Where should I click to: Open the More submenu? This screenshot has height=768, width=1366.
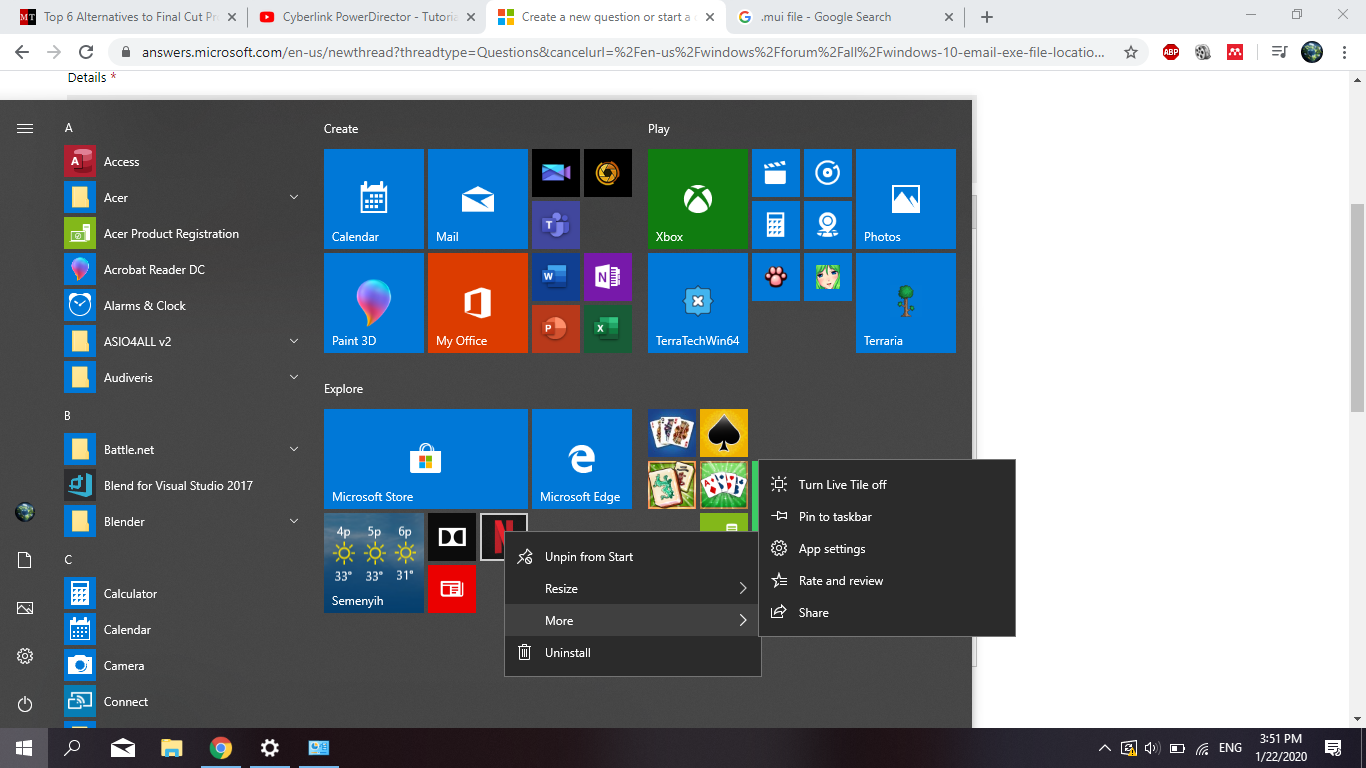(633, 621)
